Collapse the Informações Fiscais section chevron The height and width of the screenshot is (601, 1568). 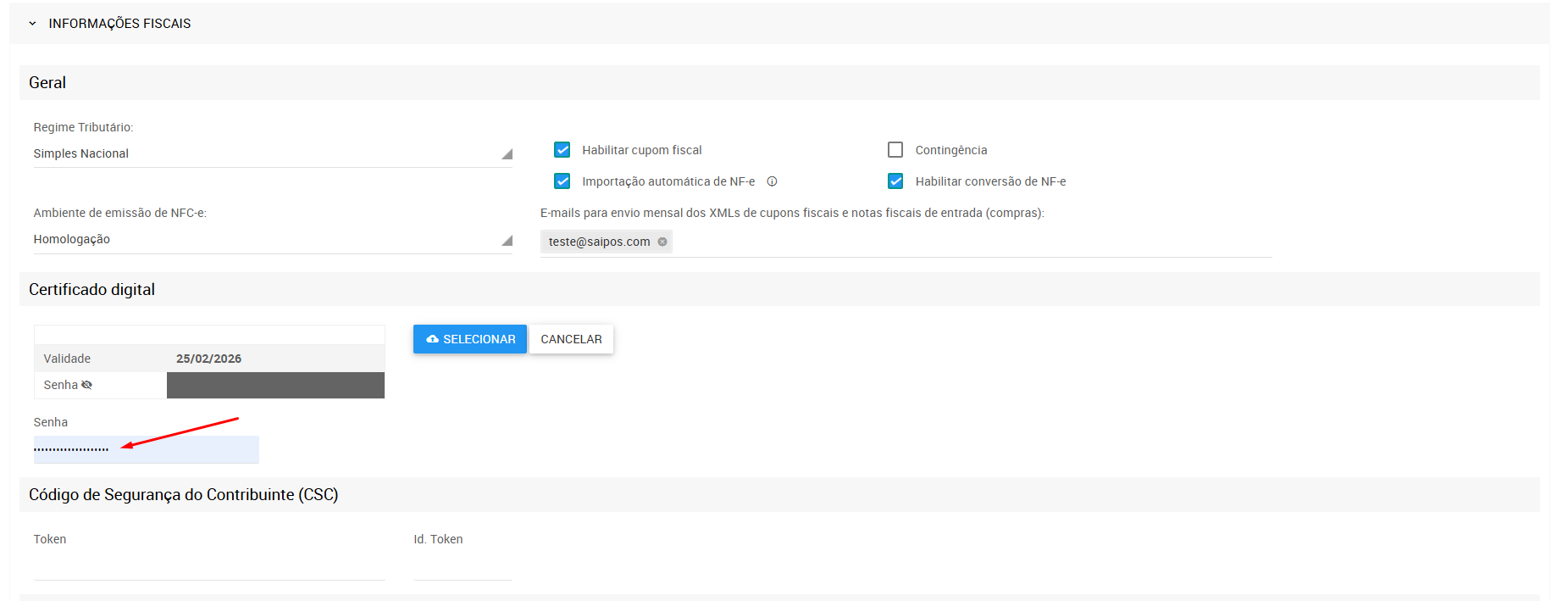pos(32,24)
